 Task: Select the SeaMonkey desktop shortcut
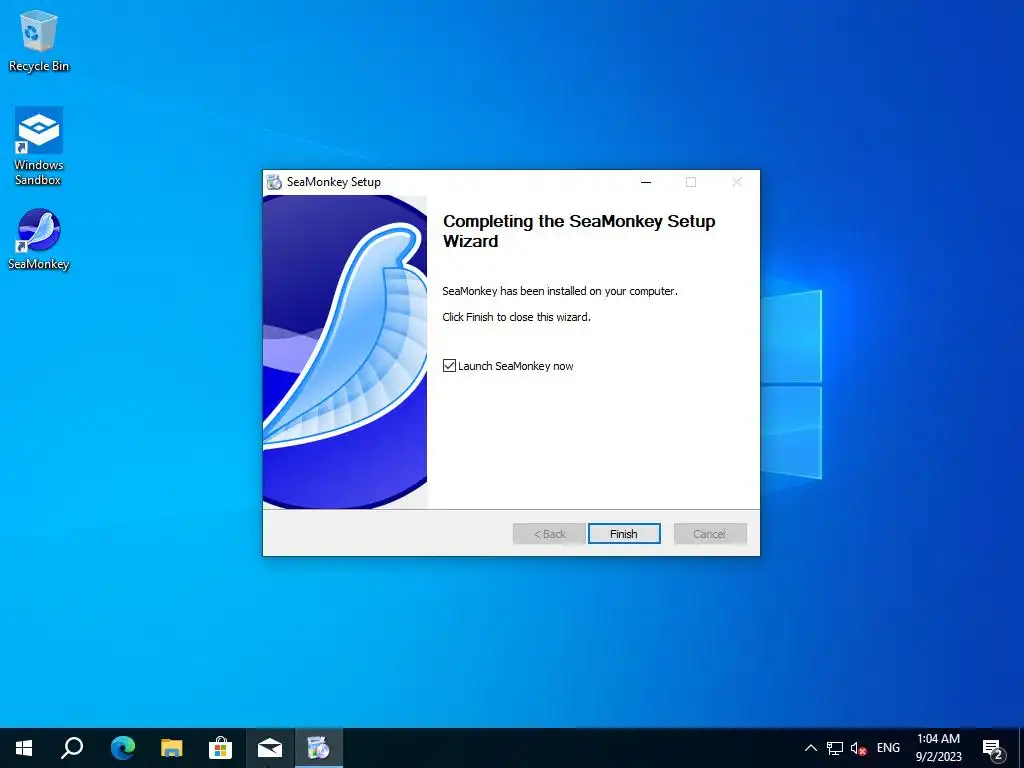tap(39, 240)
